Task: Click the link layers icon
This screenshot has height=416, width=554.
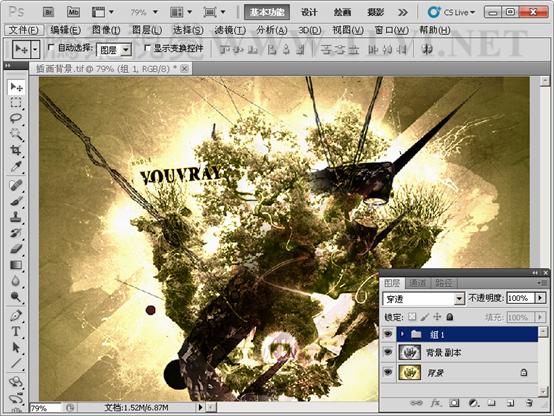Action: click(x=416, y=403)
